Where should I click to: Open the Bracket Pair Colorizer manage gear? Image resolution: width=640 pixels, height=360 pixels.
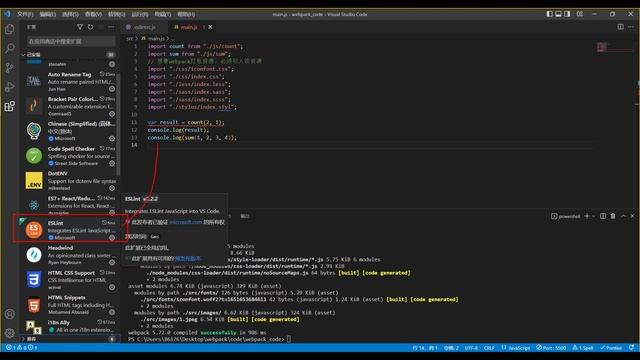tap(112, 114)
